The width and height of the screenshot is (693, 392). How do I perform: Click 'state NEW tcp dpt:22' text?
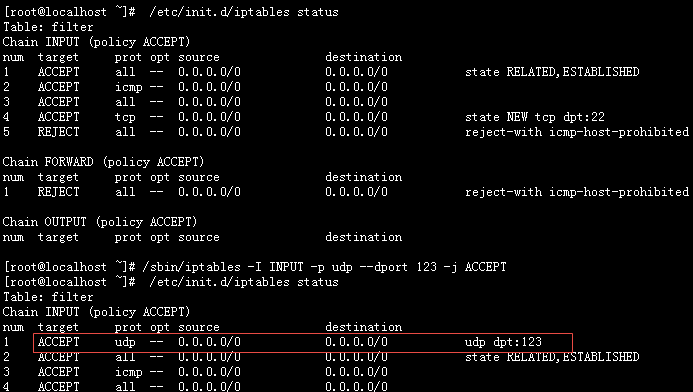[535, 117]
